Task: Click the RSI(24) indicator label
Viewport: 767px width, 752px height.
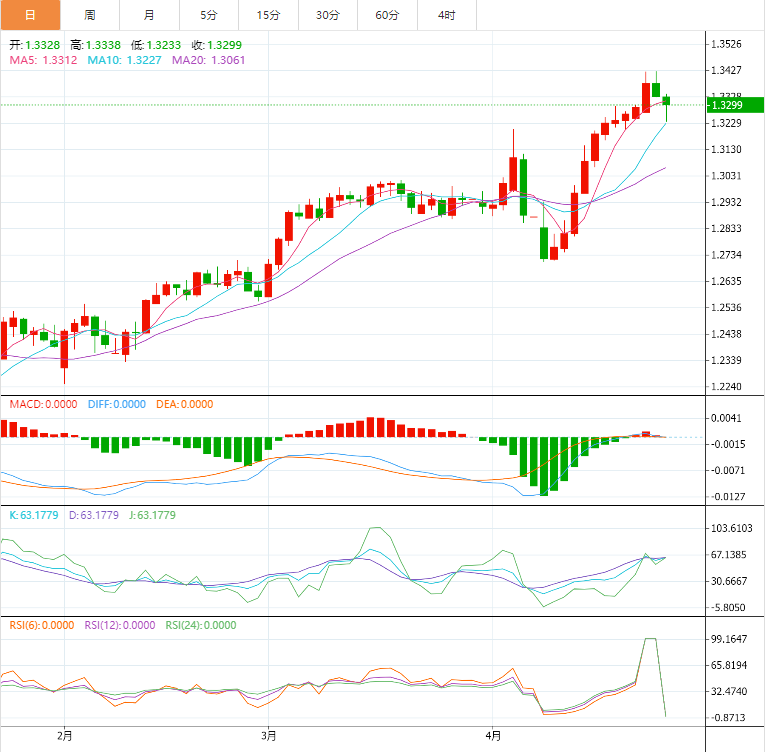Action: click(x=200, y=625)
